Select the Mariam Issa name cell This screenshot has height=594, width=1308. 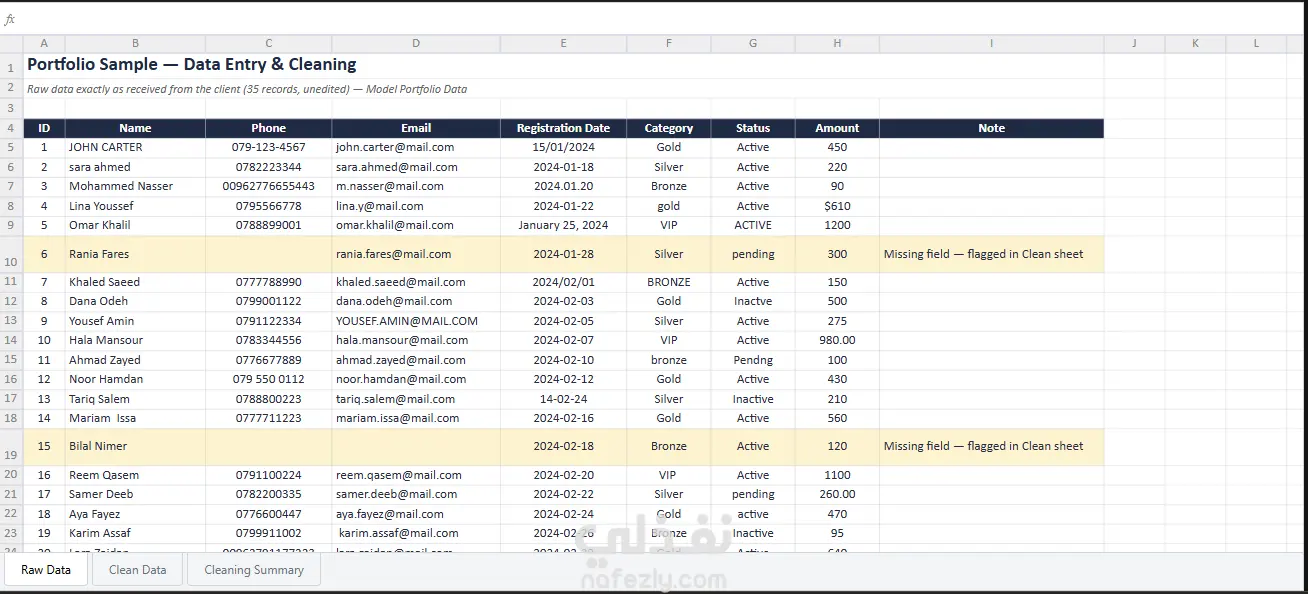(x=135, y=418)
